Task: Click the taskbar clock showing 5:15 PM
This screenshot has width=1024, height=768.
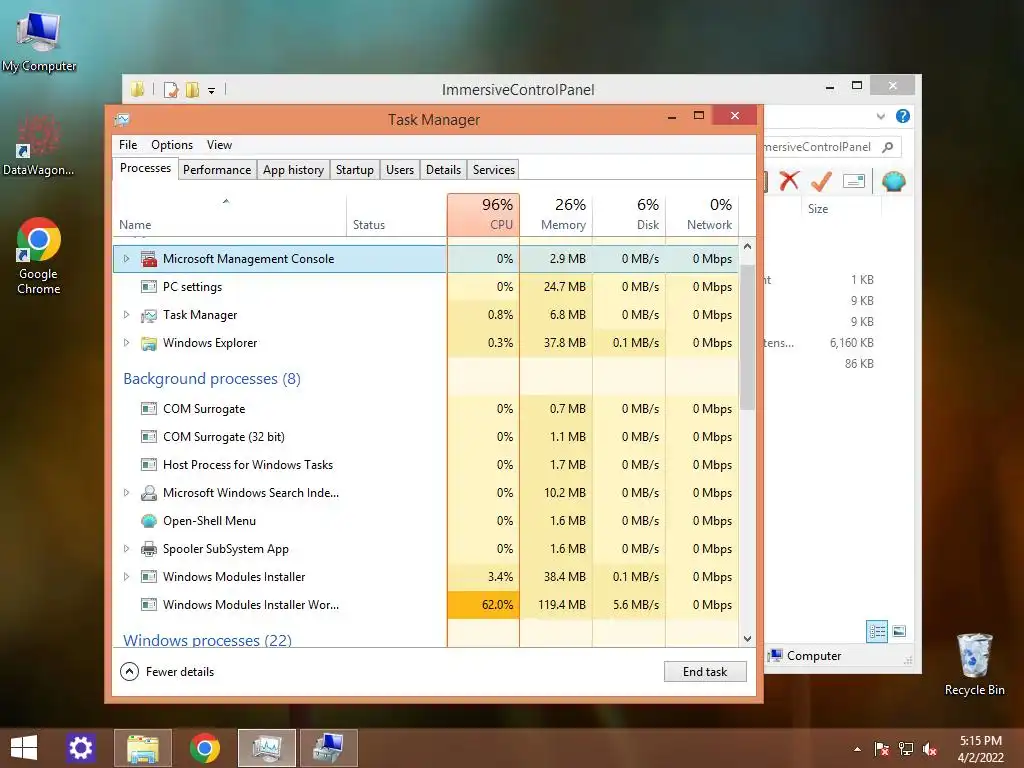Action: tap(980, 749)
